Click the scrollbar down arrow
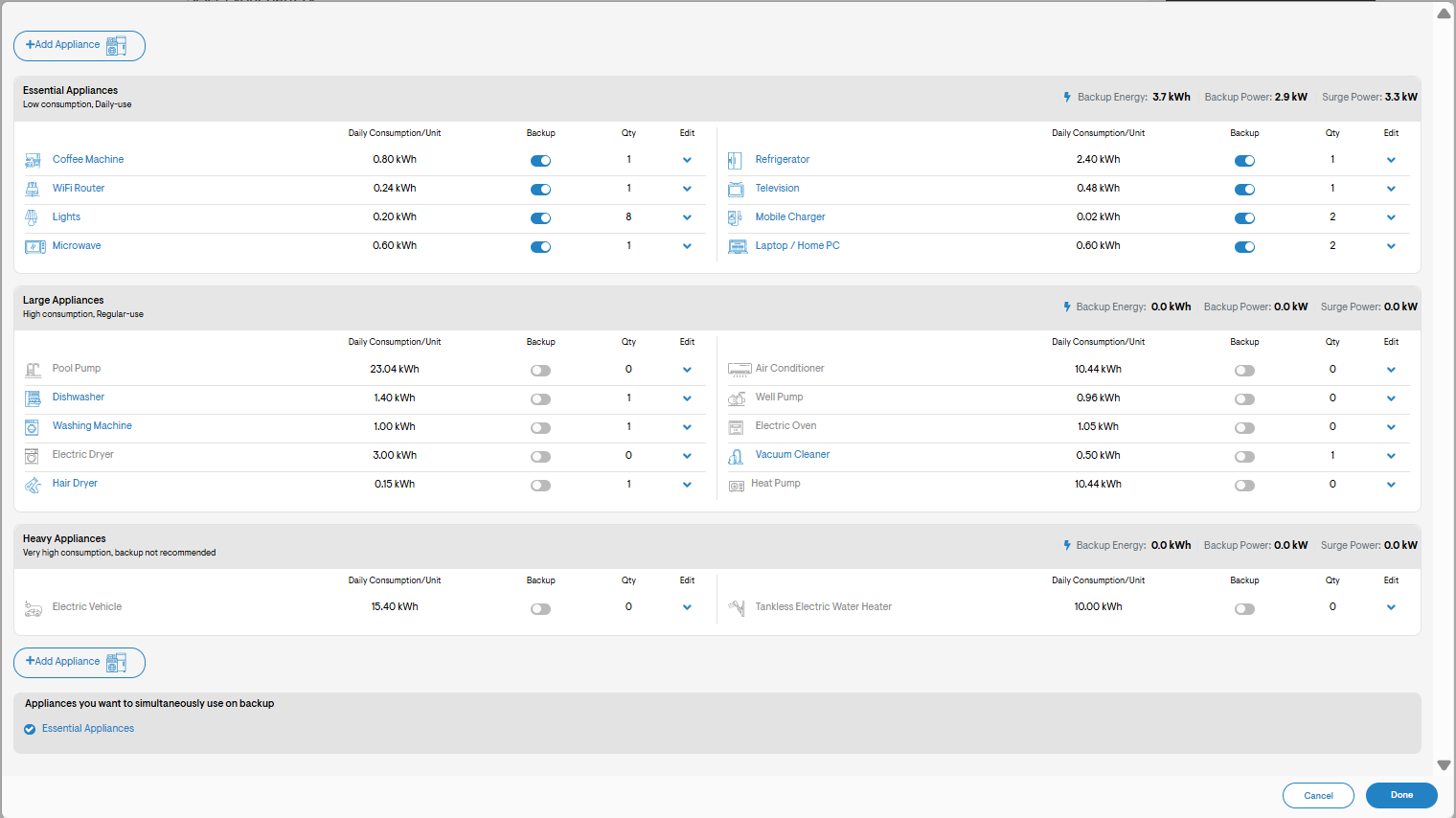This screenshot has height=818, width=1456. (x=1444, y=765)
